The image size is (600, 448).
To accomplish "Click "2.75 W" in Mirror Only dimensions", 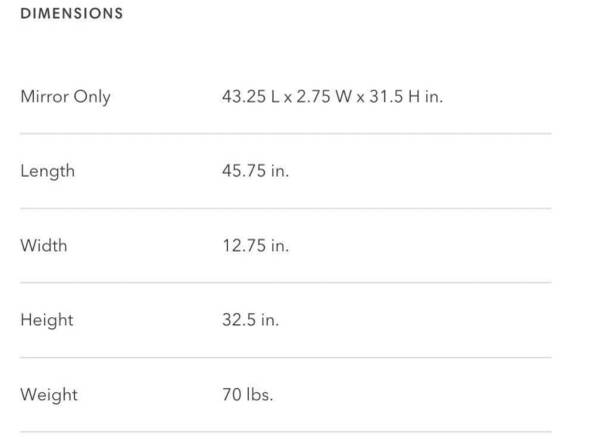I will (319, 97).
